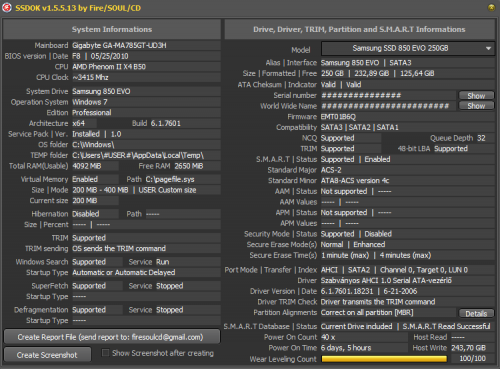Click the Standard Major value ACS-2
The image size is (500, 369).
pyautogui.click(x=331, y=170)
